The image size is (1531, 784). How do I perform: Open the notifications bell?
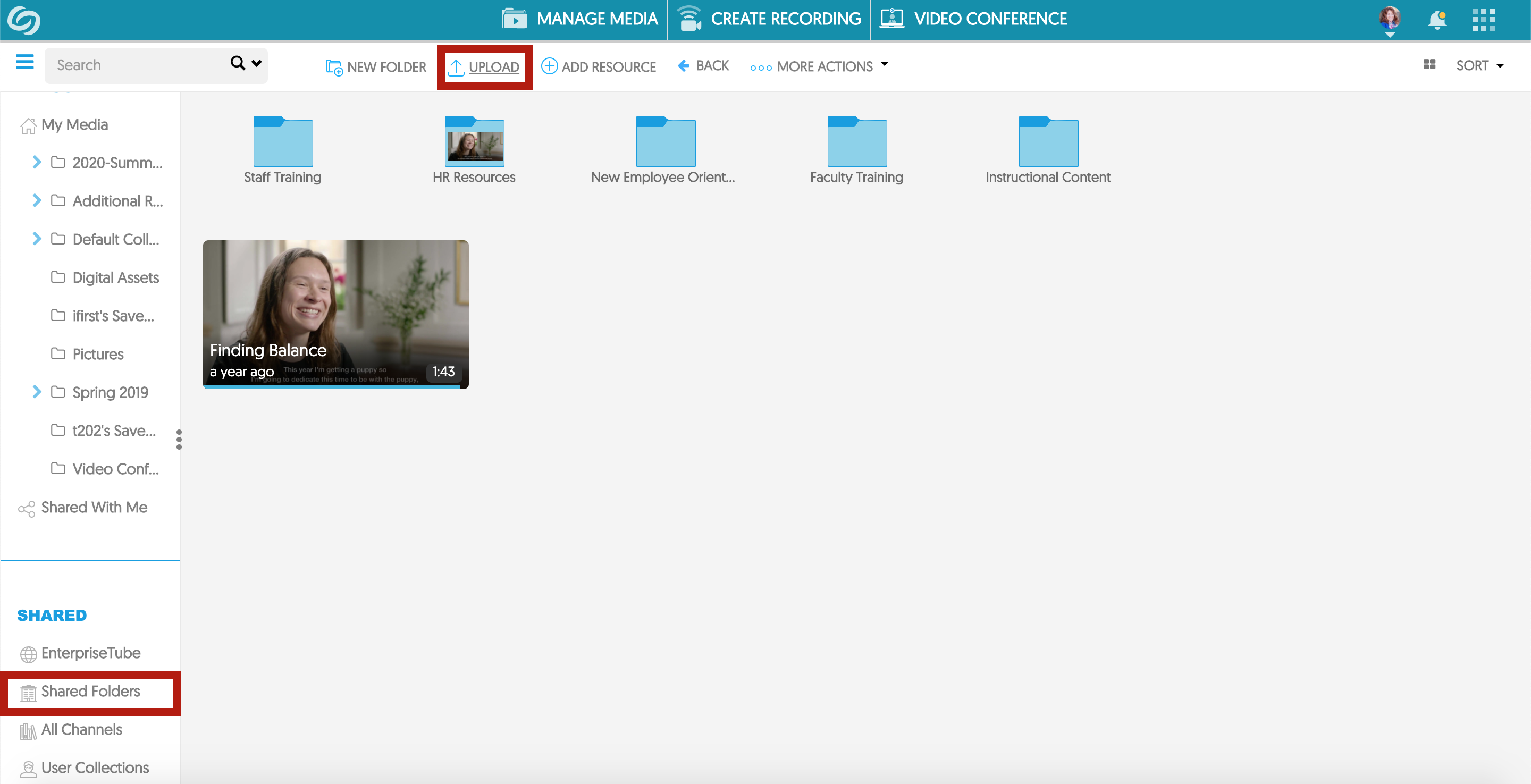coord(1436,20)
